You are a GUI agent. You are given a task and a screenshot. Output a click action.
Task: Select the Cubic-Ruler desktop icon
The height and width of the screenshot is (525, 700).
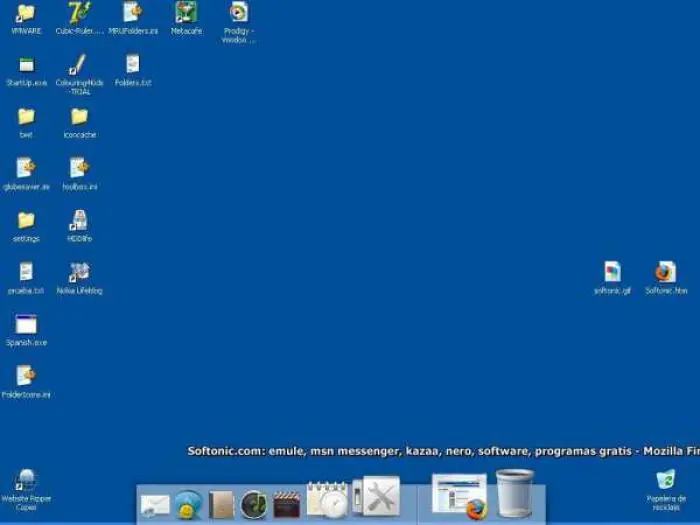tap(79, 19)
